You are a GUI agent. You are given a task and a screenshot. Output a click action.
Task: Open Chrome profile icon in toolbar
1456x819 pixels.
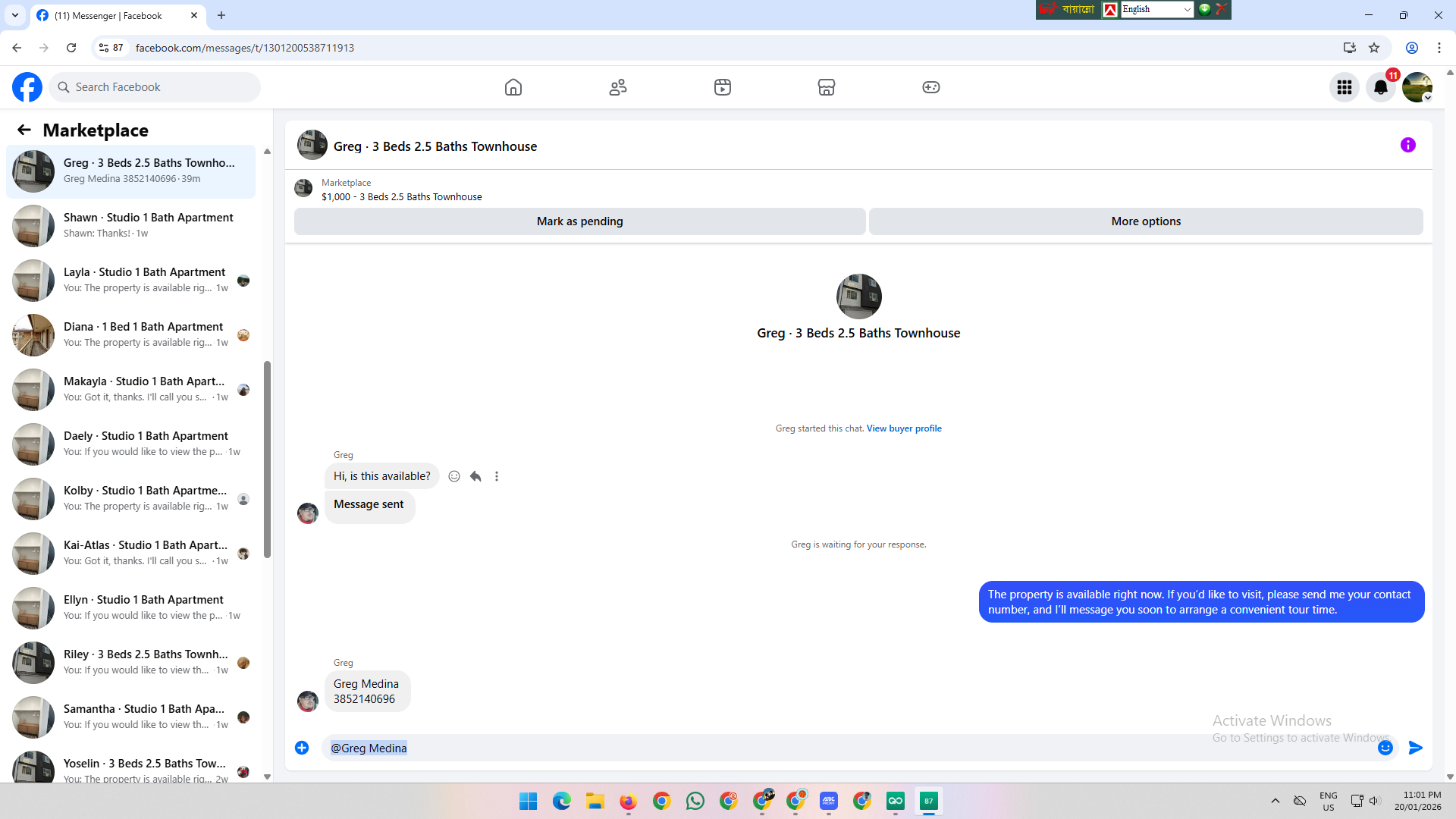(x=1412, y=48)
